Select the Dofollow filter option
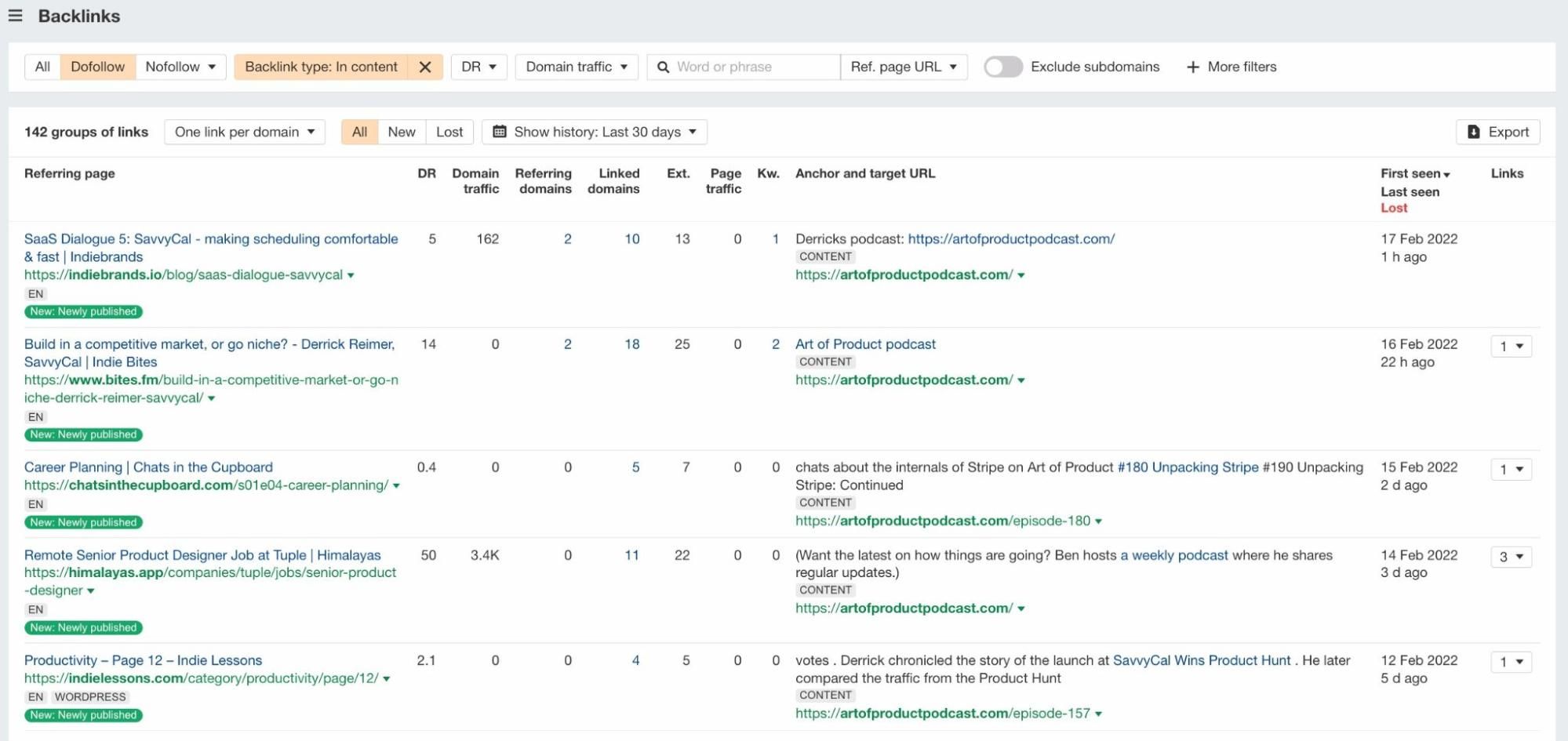The width and height of the screenshot is (1568, 741). click(97, 67)
